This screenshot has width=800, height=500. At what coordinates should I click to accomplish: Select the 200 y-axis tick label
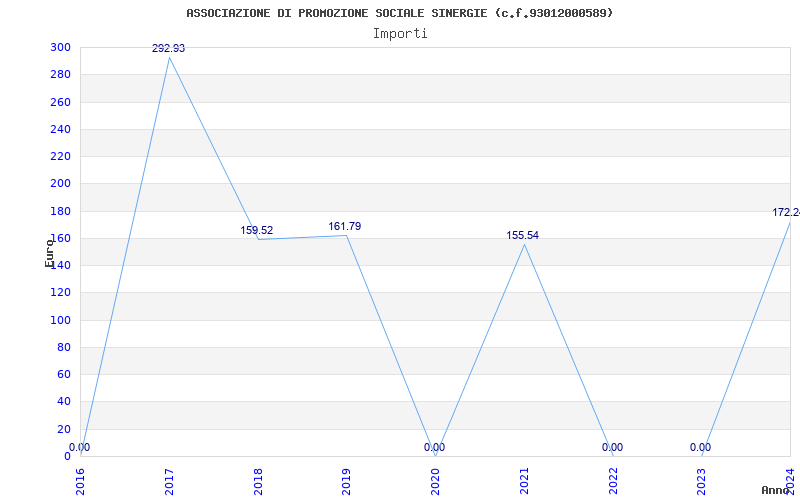point(60,184)
